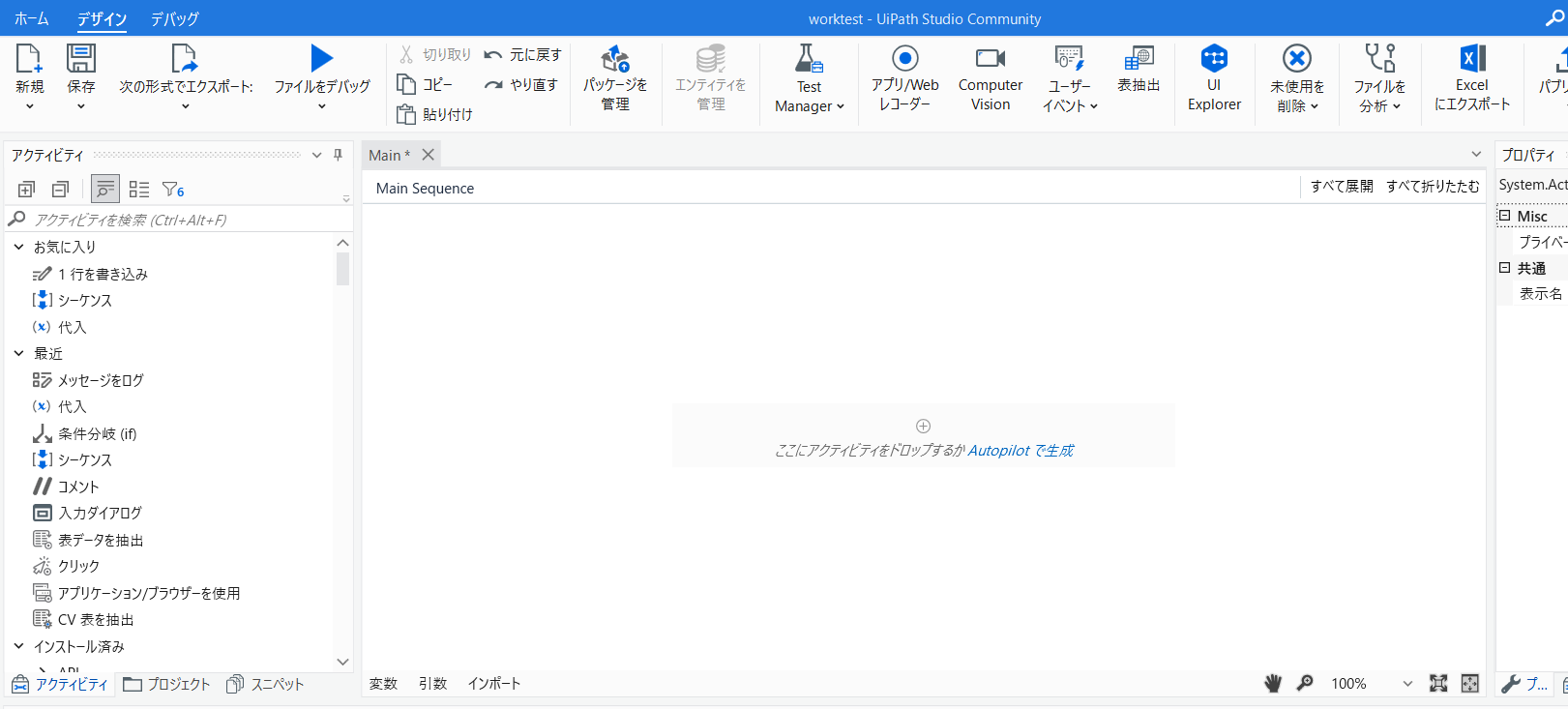Click the 新規 (New) file icon
Screen dimensions: 1568x709
[x=29, y=58]
